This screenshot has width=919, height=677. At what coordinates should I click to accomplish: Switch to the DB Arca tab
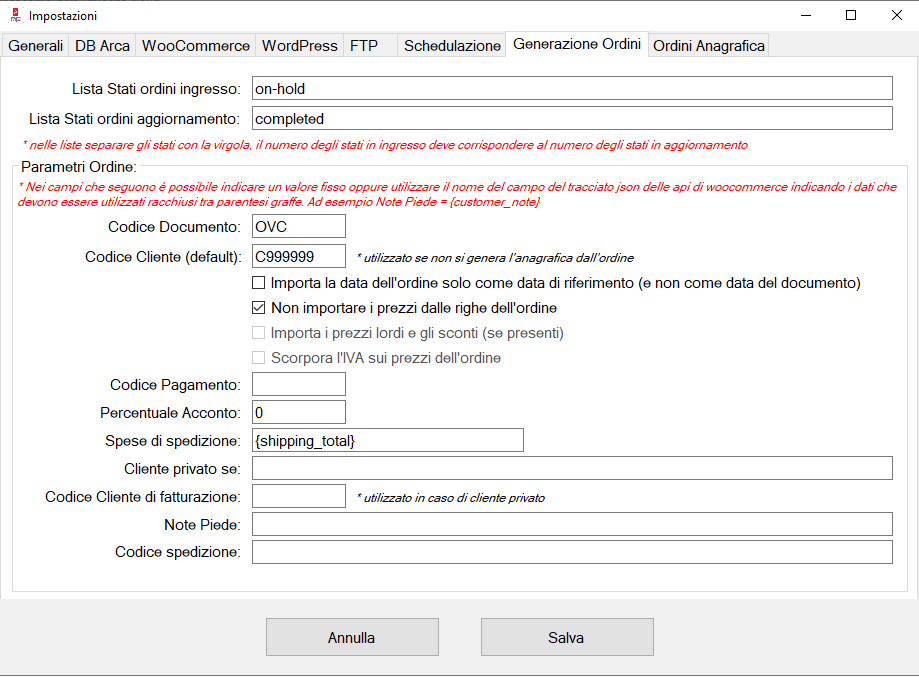(x=101, y=46)
